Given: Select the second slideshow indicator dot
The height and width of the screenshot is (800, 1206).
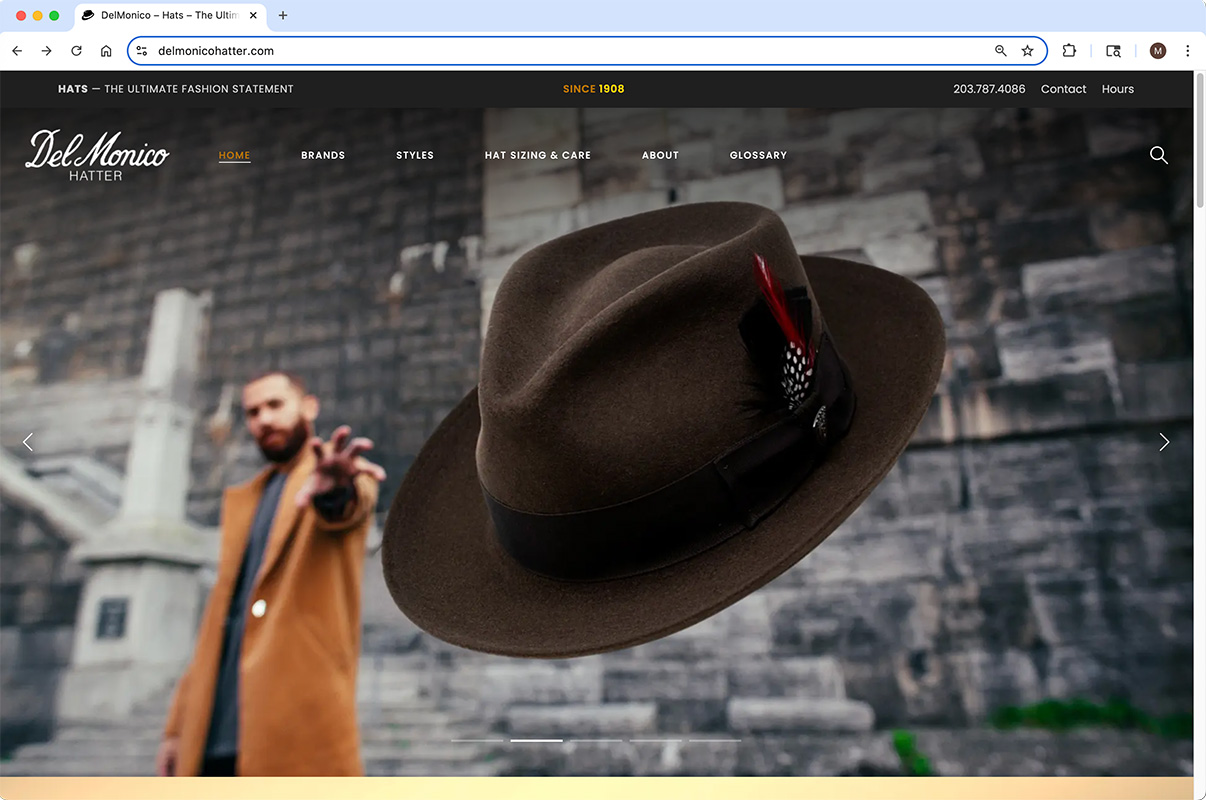Looking at the screenshot, I should 536,740.
